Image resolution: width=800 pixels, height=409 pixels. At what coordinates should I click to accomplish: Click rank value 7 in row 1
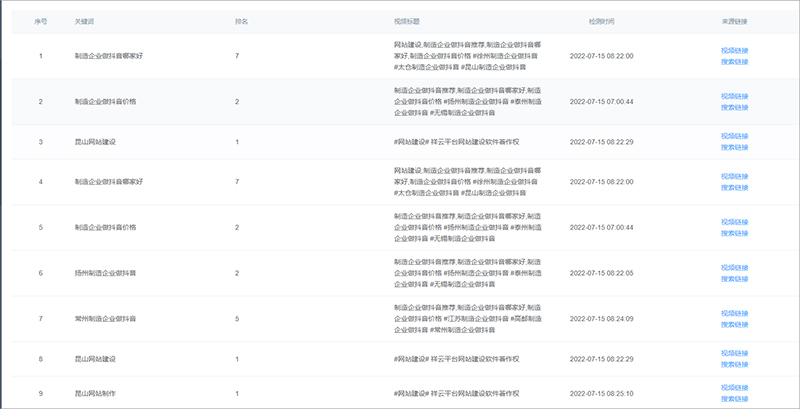tap(237, 56)
